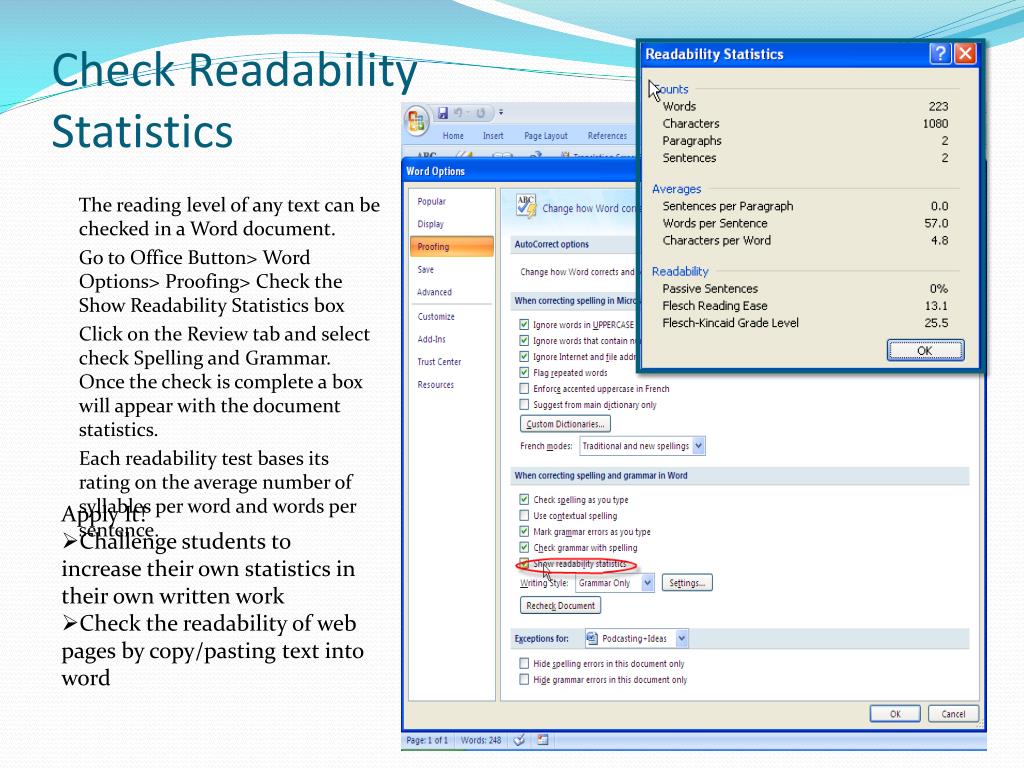This screenshot has height=768, width=1024.
Task: Enable Hide spelling errors in this document only
Action: coord(524,664)
